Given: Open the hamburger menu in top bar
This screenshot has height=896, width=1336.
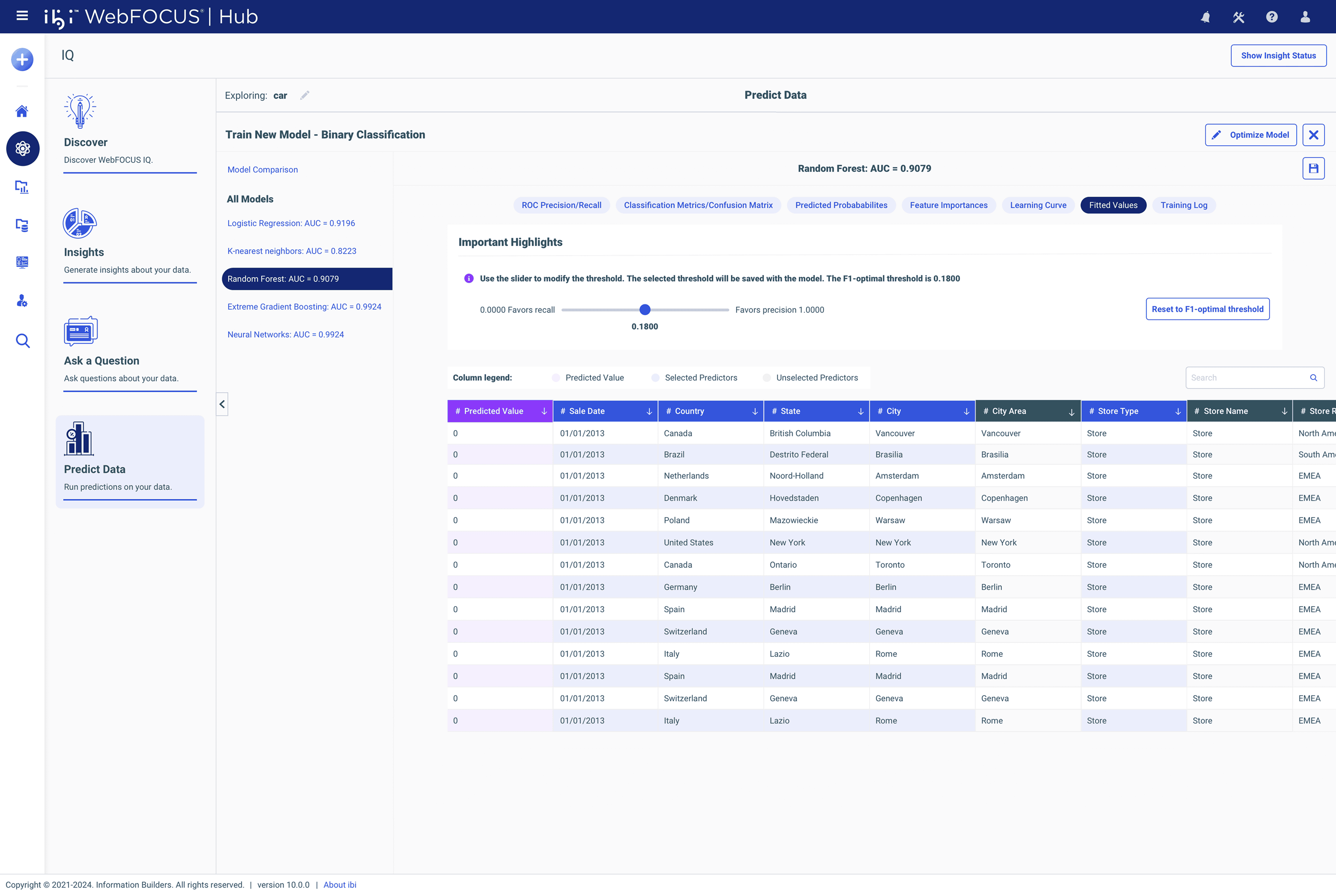Looking at the screenshot, I should (x=22, y=16).
